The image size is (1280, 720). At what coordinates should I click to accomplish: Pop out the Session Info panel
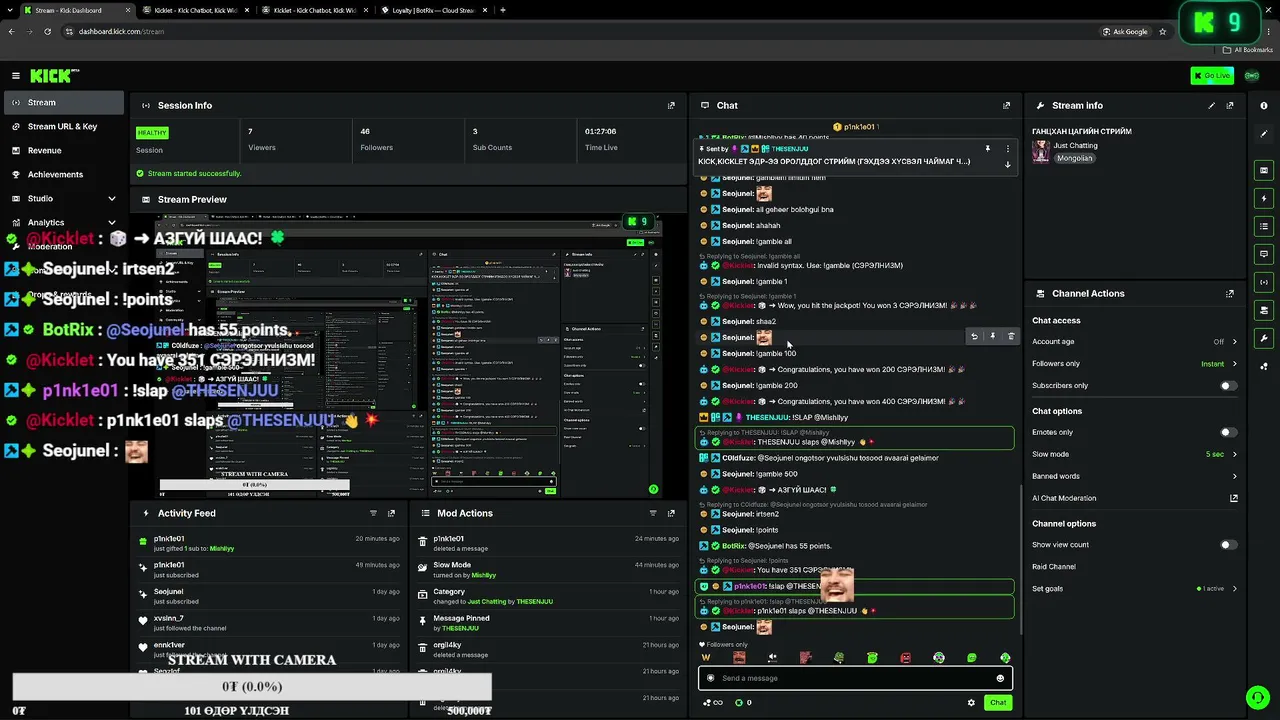pyautogui.click(x=671, y=105)
